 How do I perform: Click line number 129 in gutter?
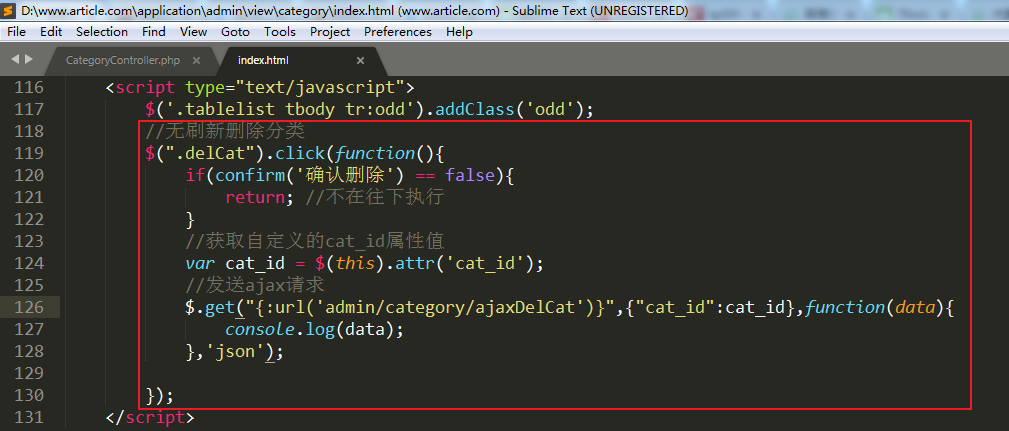pyautogui.click(x=29, y=373)
